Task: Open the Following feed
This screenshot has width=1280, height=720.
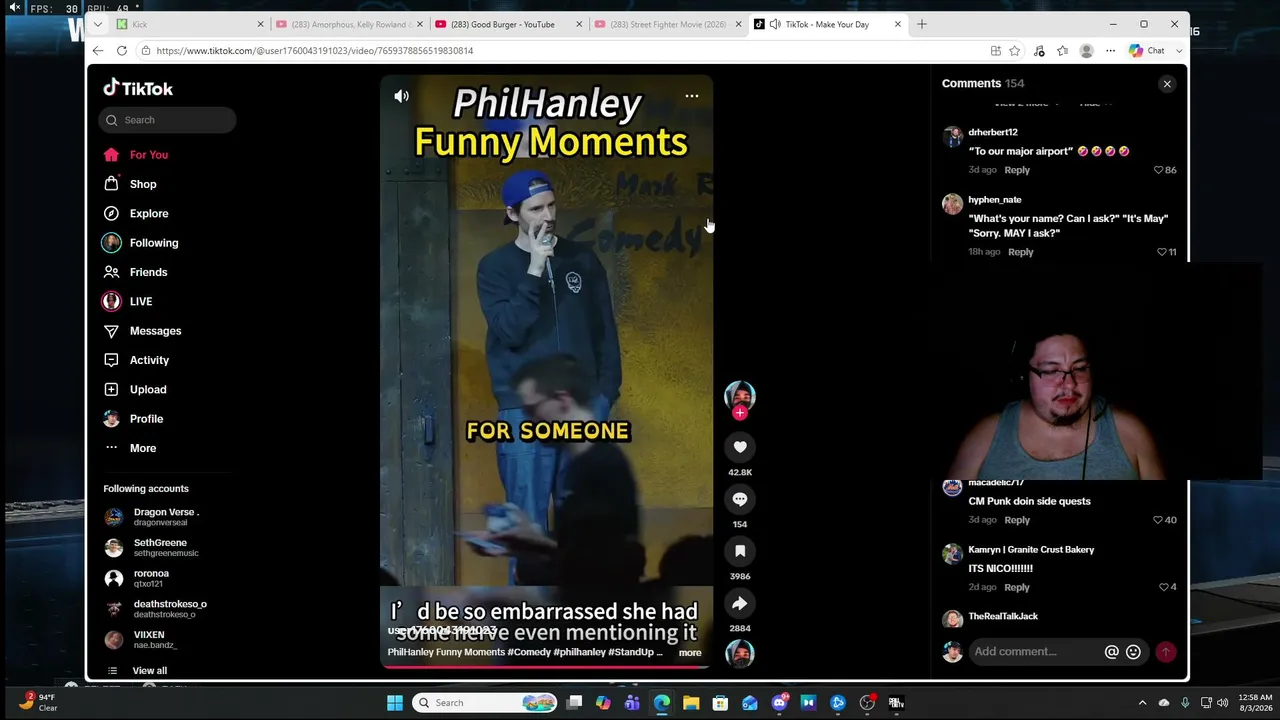Action: click(154, 243)
